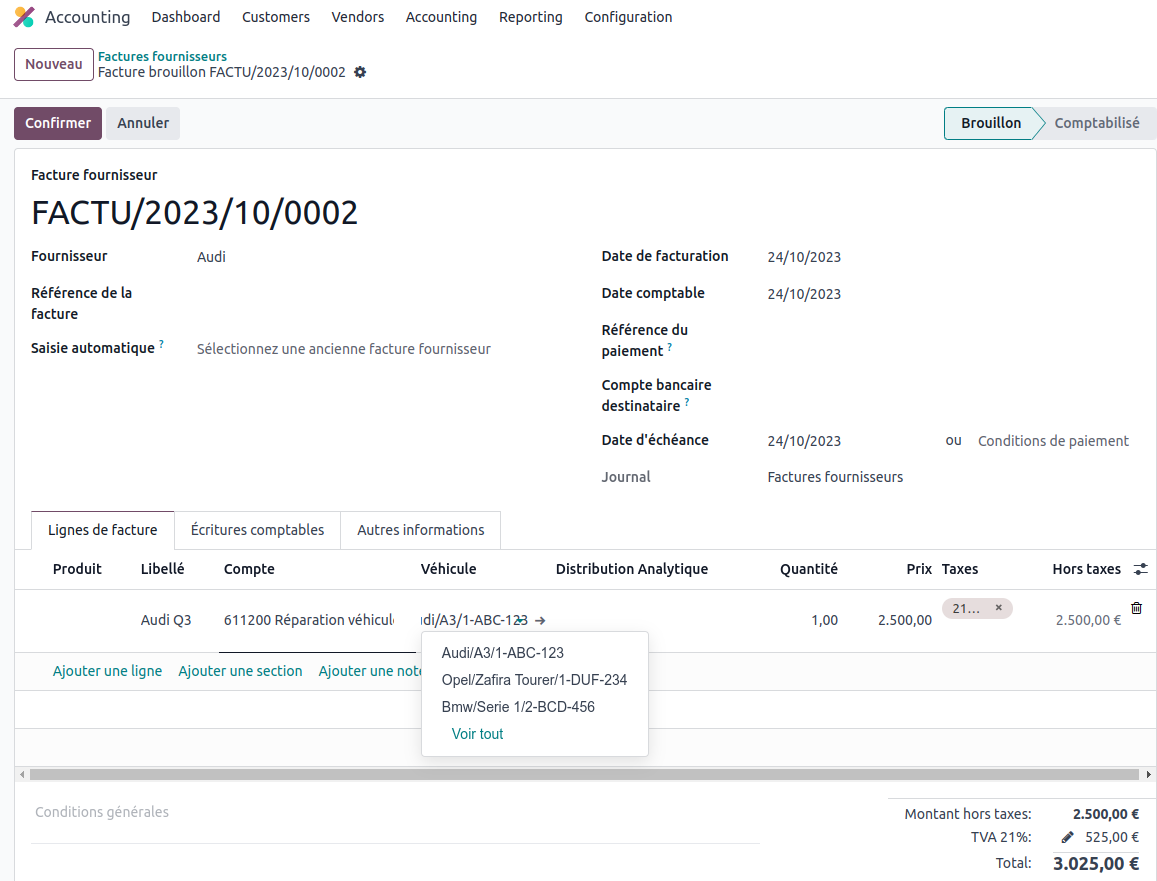Remove the 21% tax tag with x
The image size is (1157, 881).
click(x=998, y=608)
